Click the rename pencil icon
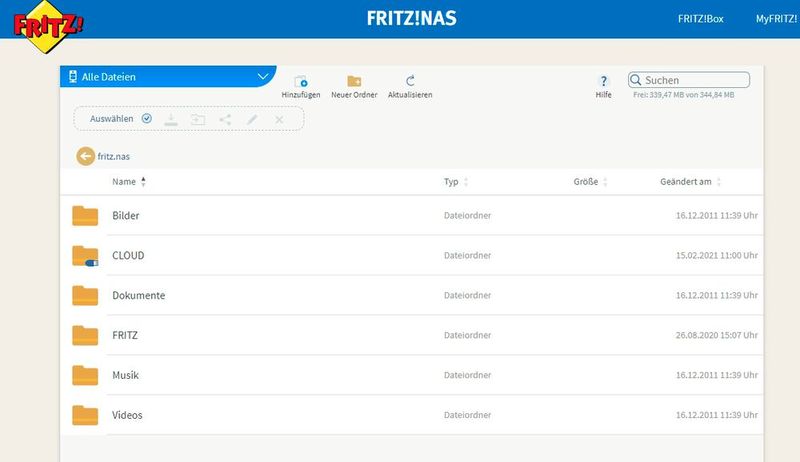The image size is (800, 462). coord(252,119)
